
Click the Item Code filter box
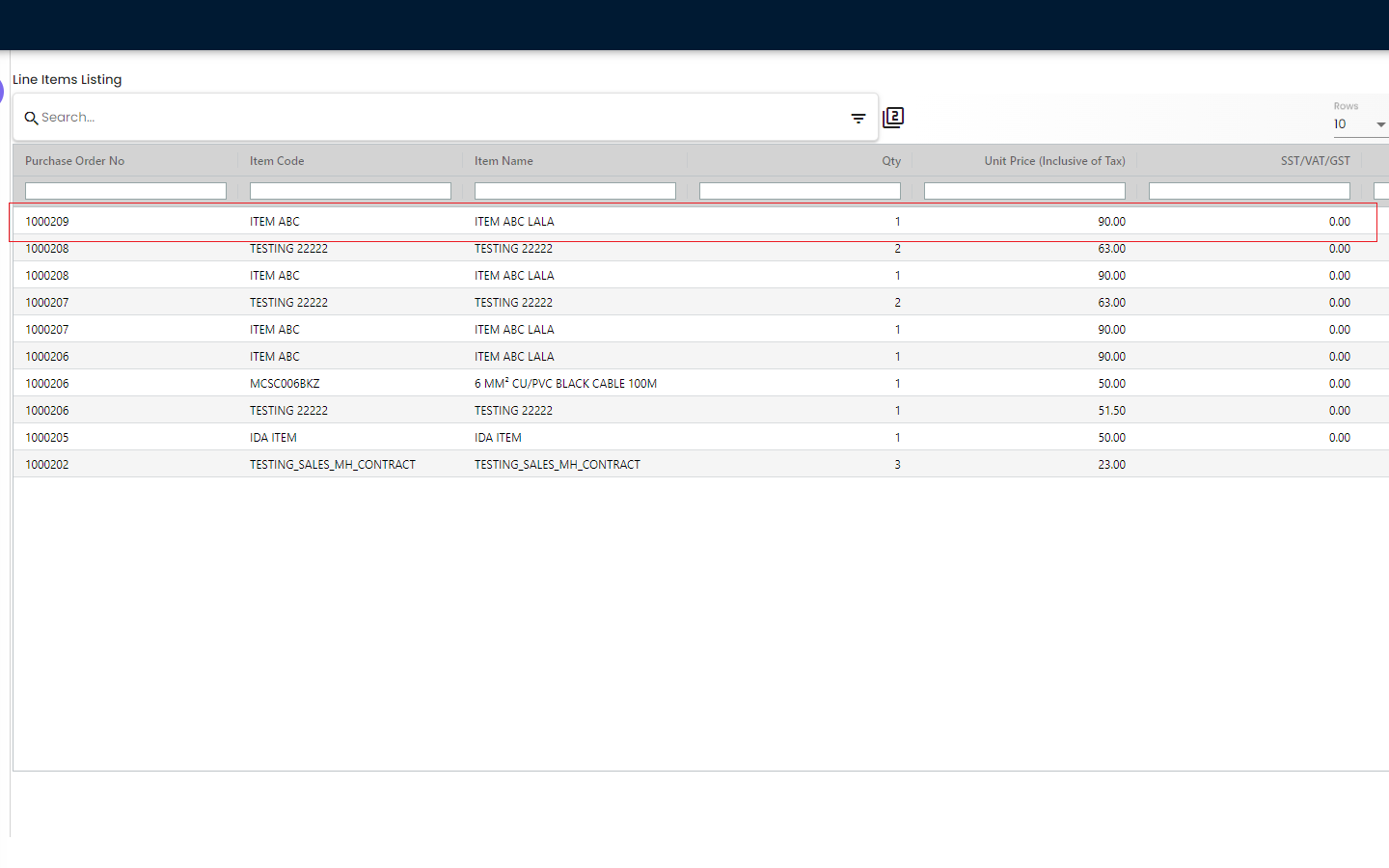(x=350, y=191)
